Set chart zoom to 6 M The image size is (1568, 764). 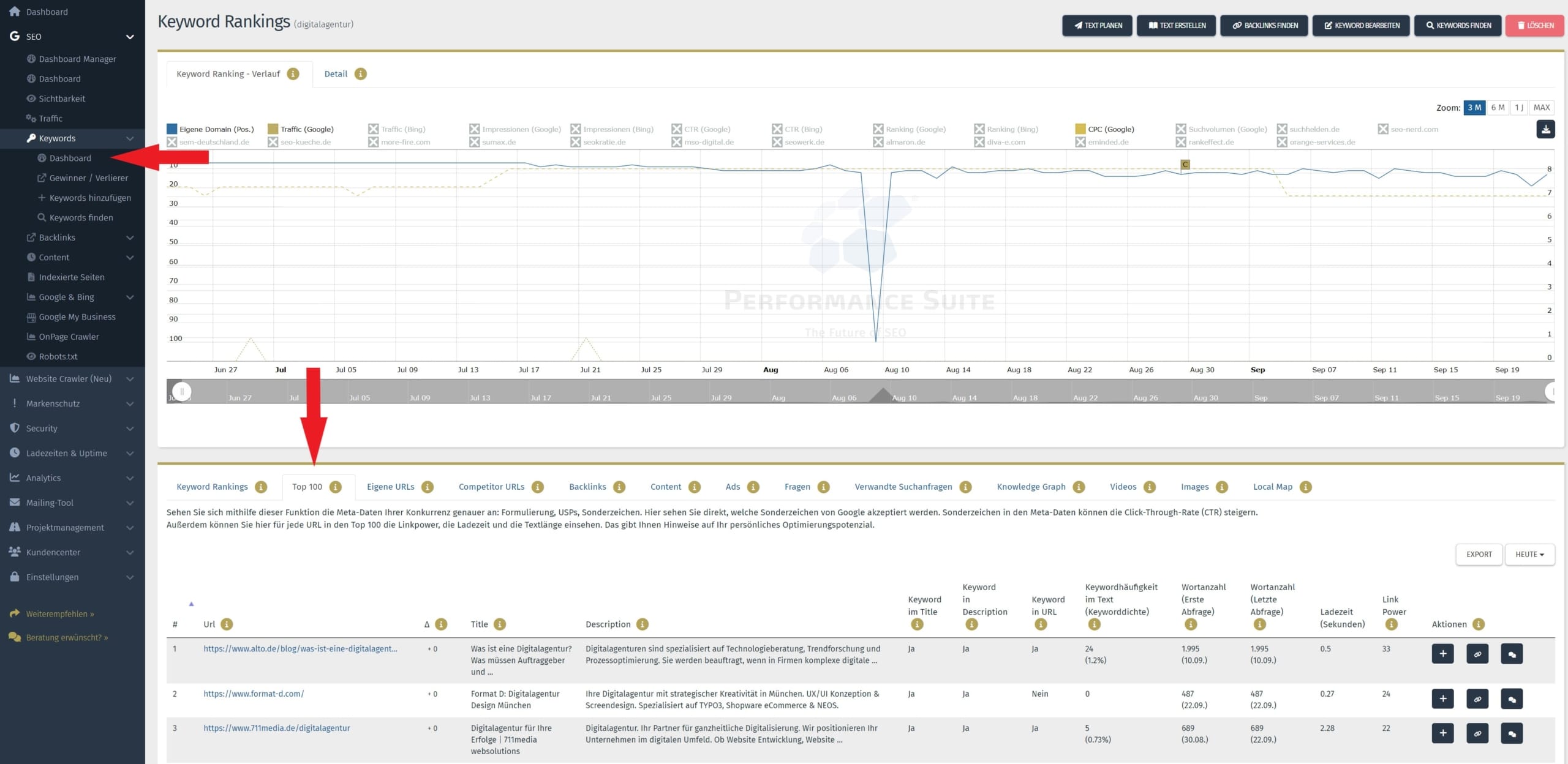(x=1498, y=108)
